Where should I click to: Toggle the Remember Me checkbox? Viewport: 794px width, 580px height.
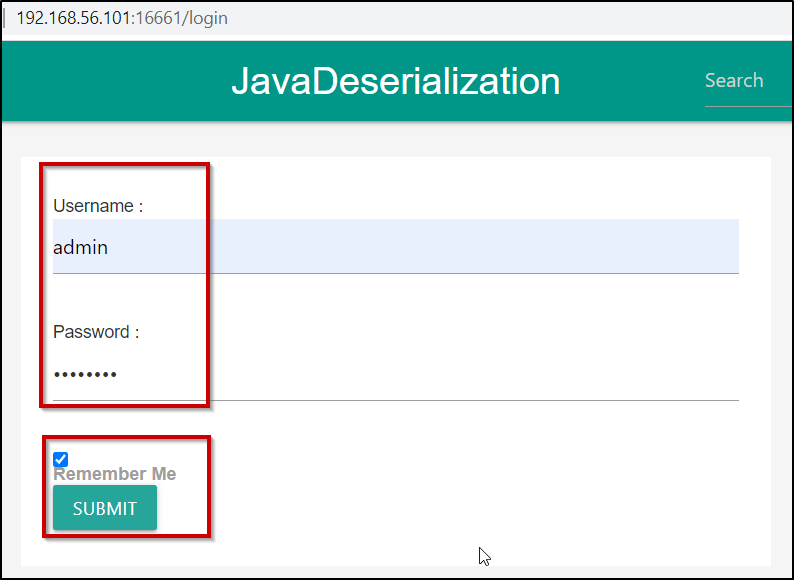[60, 459]
